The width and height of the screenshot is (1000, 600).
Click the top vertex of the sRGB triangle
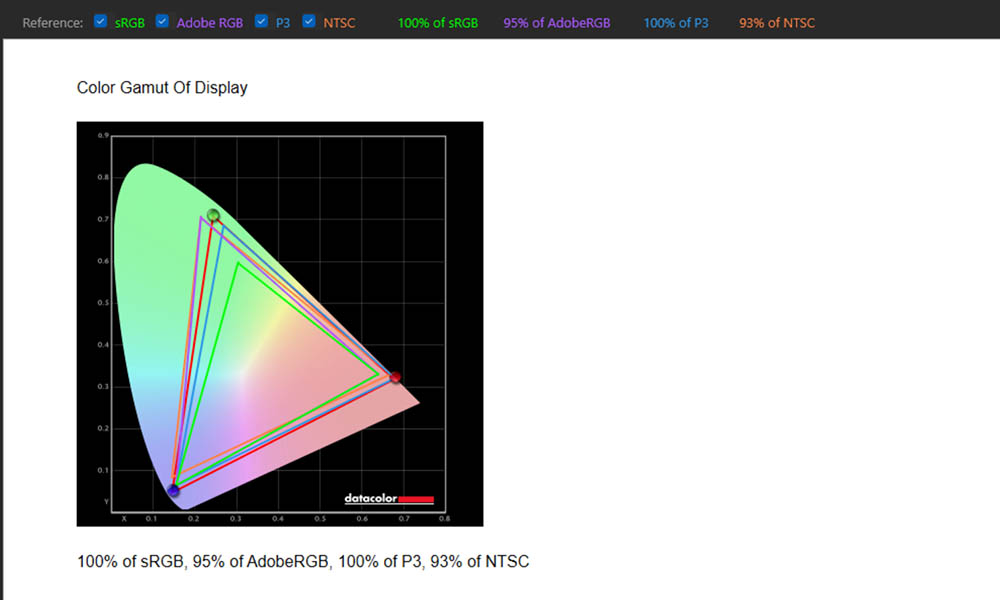(237, 263)
